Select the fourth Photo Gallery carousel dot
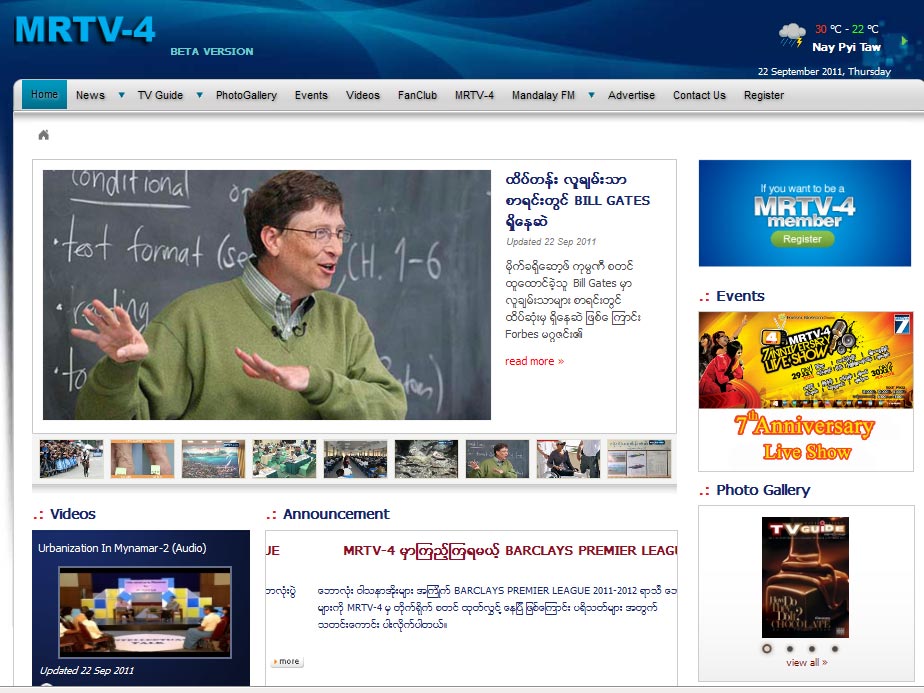 (x=834, y=648)
